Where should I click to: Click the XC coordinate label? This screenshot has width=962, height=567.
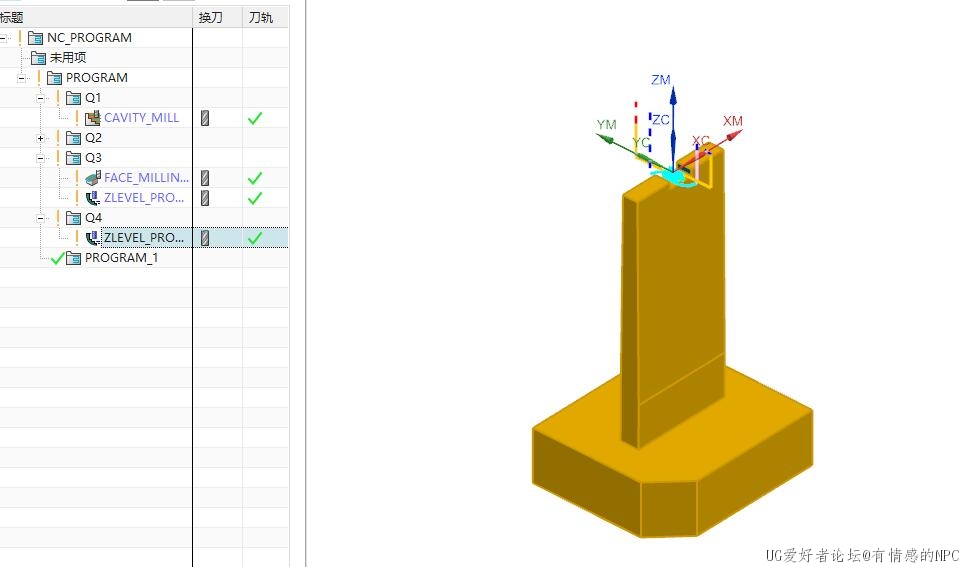tap(701, 141)
